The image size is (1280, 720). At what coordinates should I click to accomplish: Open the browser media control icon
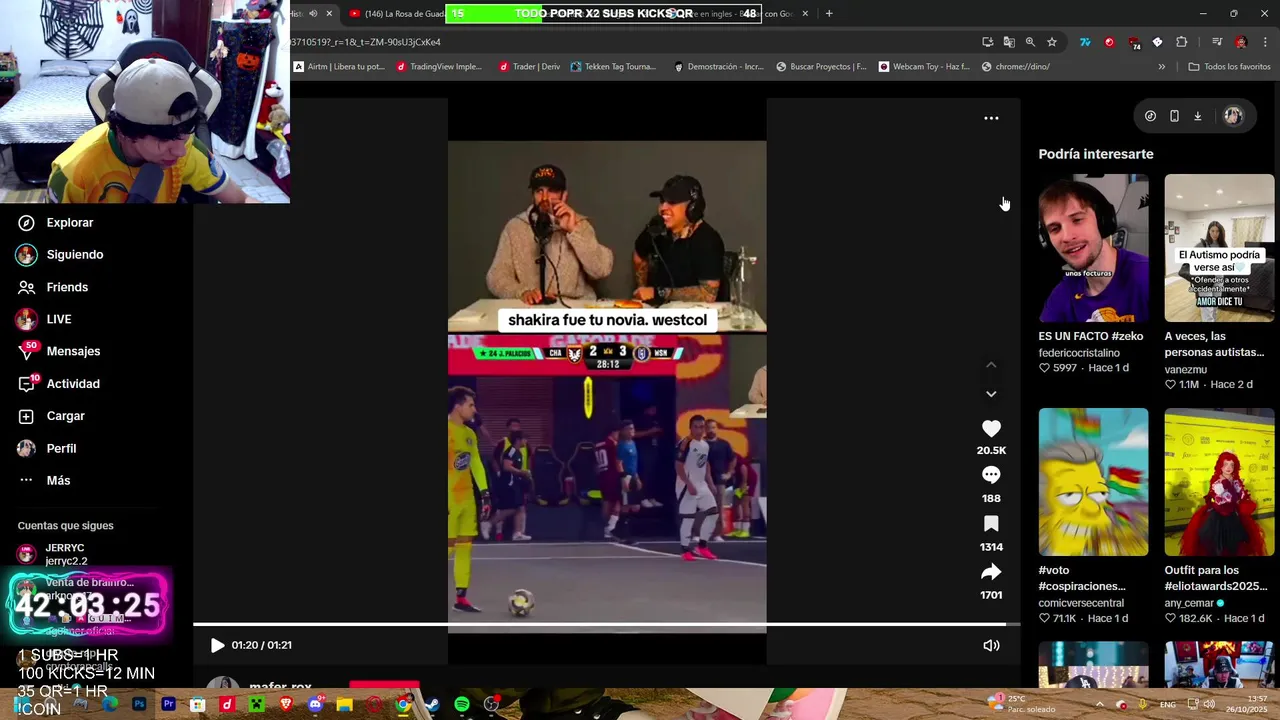pos(1217,42)
